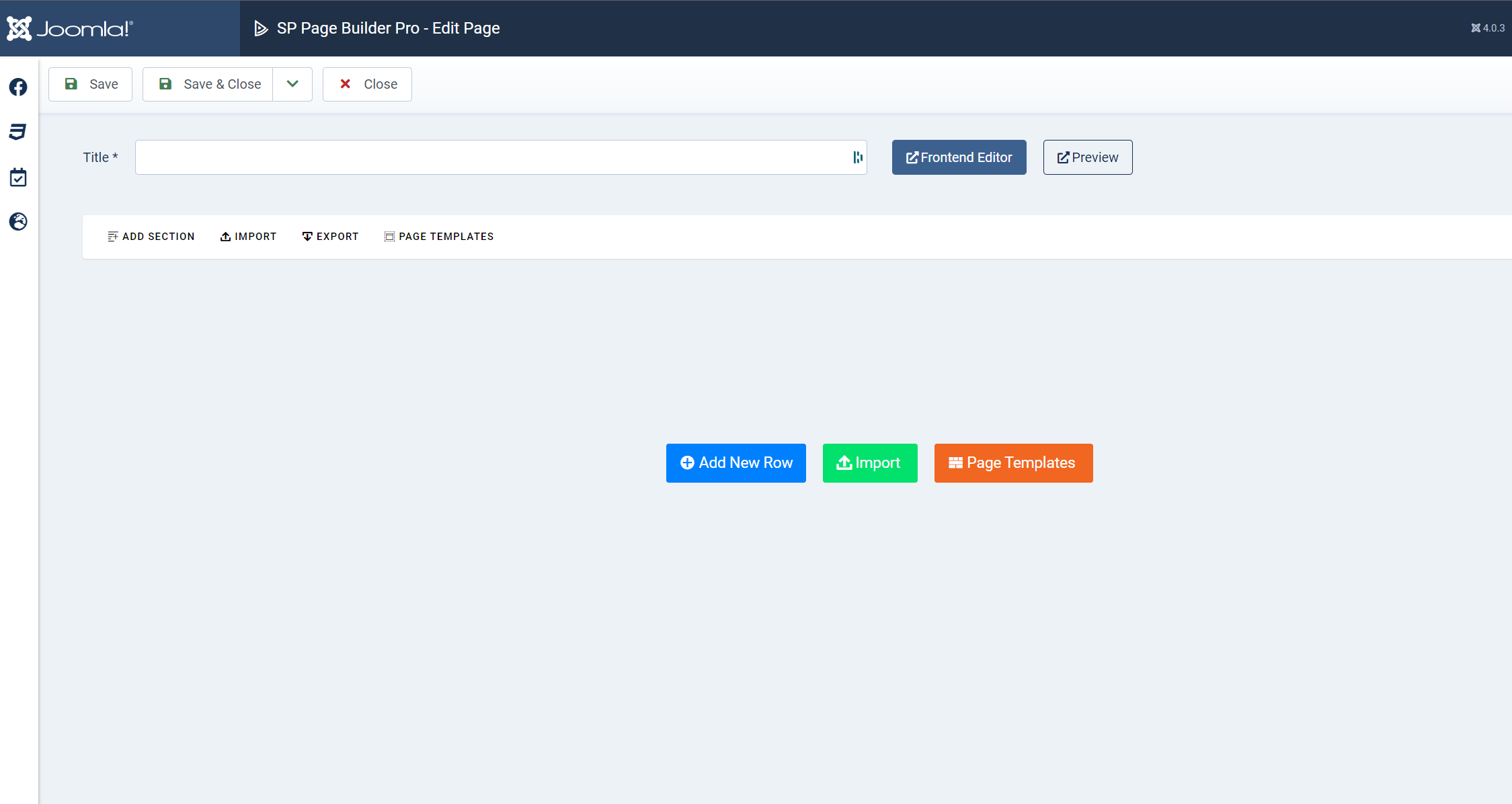Click the Preview button
1512x804 pixels.
[1087, 157]
